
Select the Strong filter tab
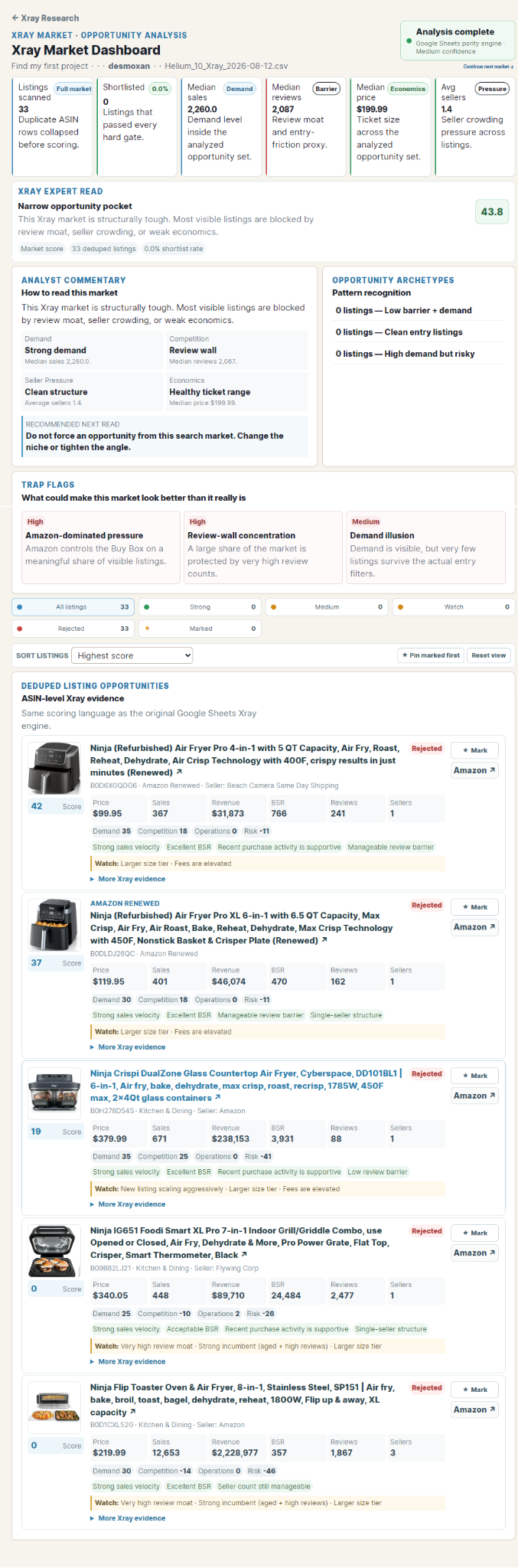tap(200, 607)
